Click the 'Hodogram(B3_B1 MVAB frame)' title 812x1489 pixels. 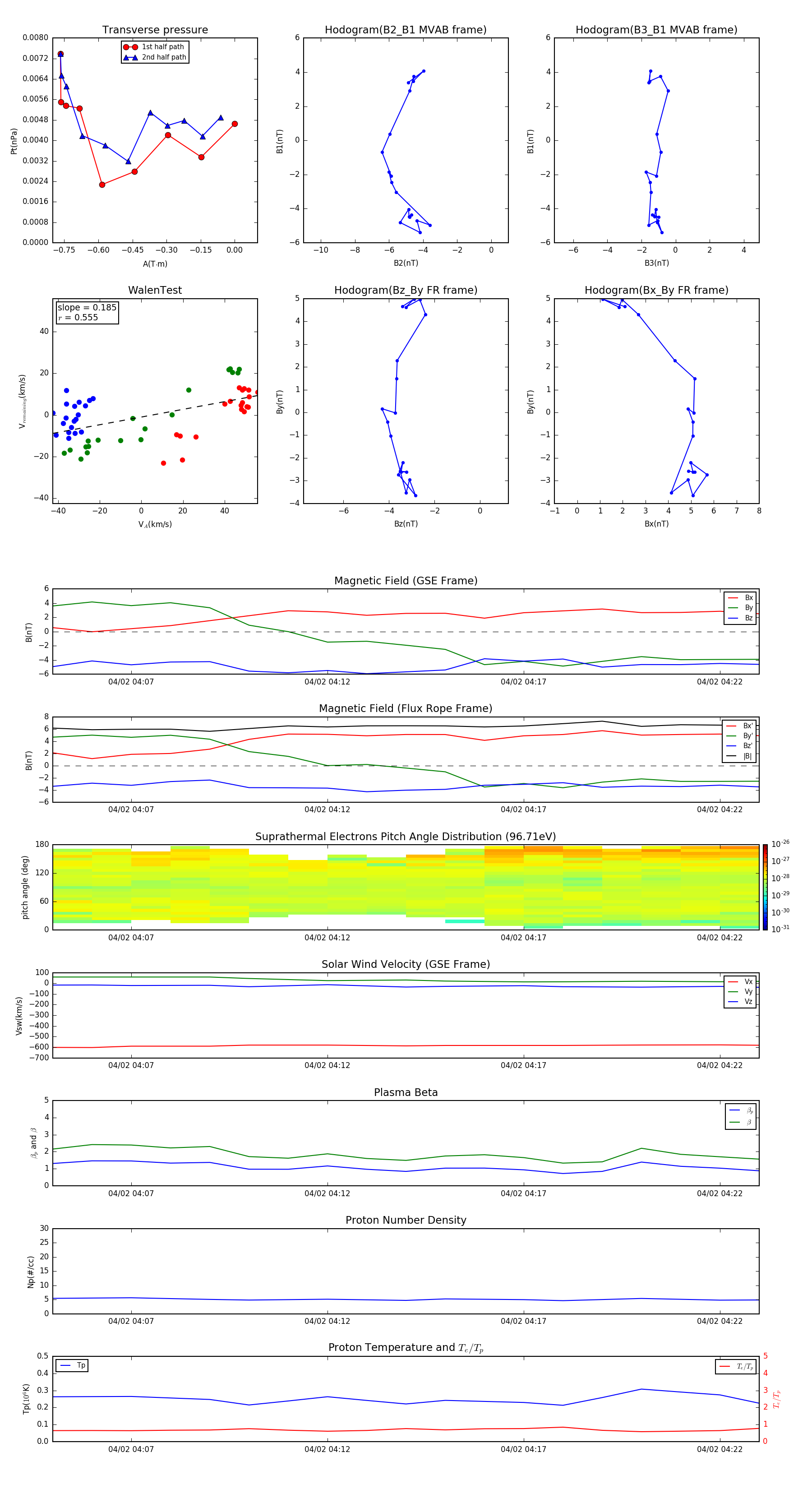pyautogui.click(x=656, y=30)
